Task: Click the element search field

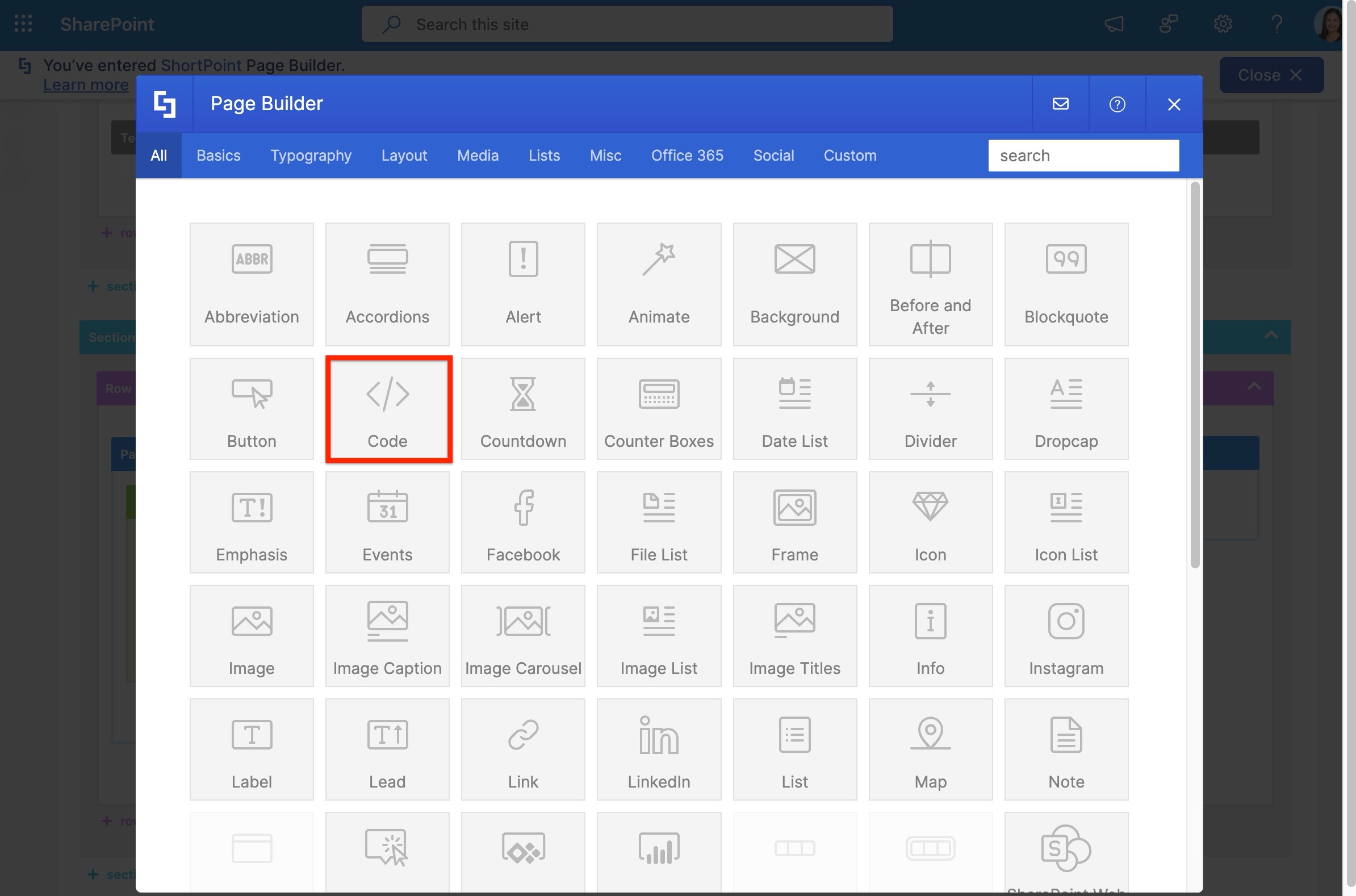Action: [x=1083, y=156]
